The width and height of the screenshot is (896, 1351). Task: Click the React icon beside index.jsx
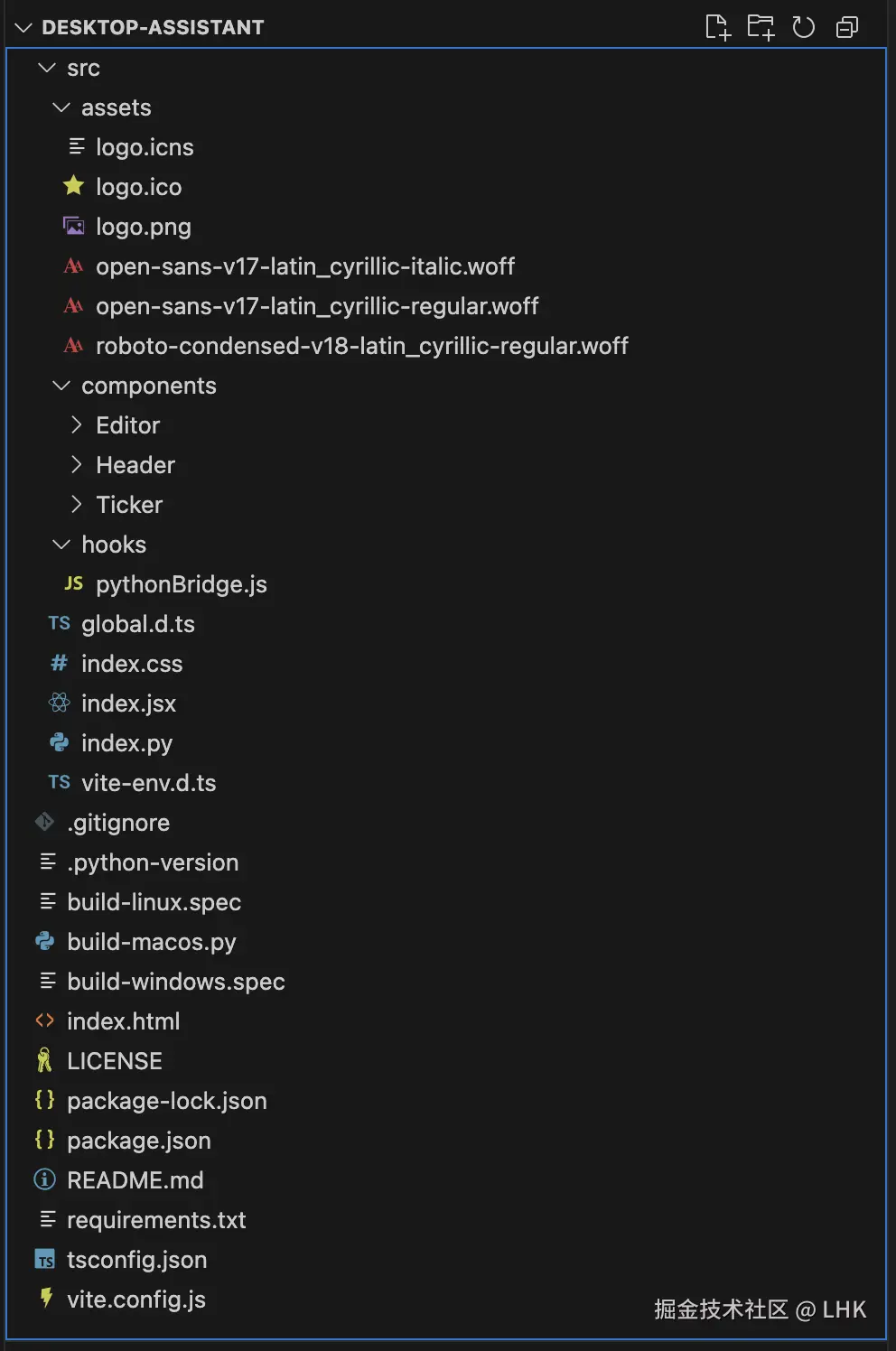[60, 703]
